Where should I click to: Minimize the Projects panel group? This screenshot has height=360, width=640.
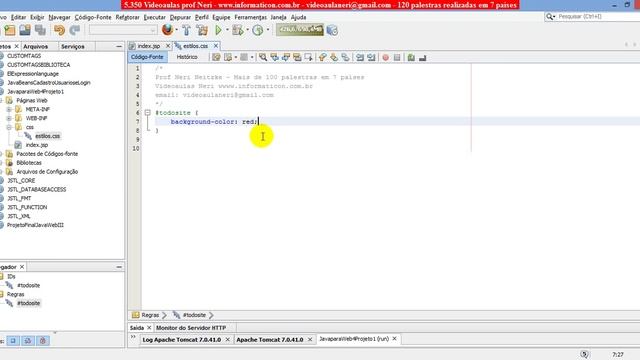(119, 47)
